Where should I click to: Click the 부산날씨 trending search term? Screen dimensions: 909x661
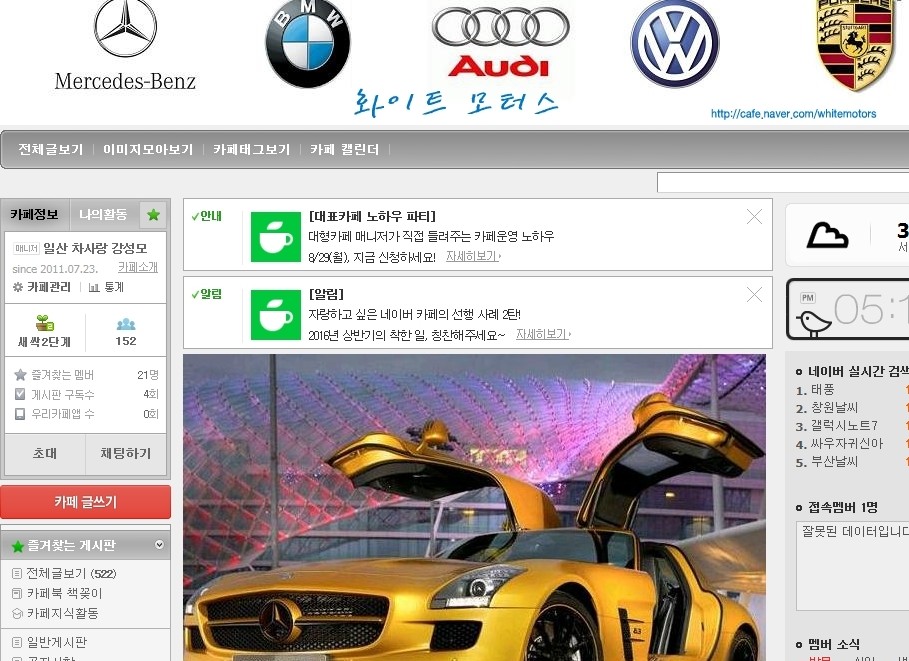(x=834, y=462)
